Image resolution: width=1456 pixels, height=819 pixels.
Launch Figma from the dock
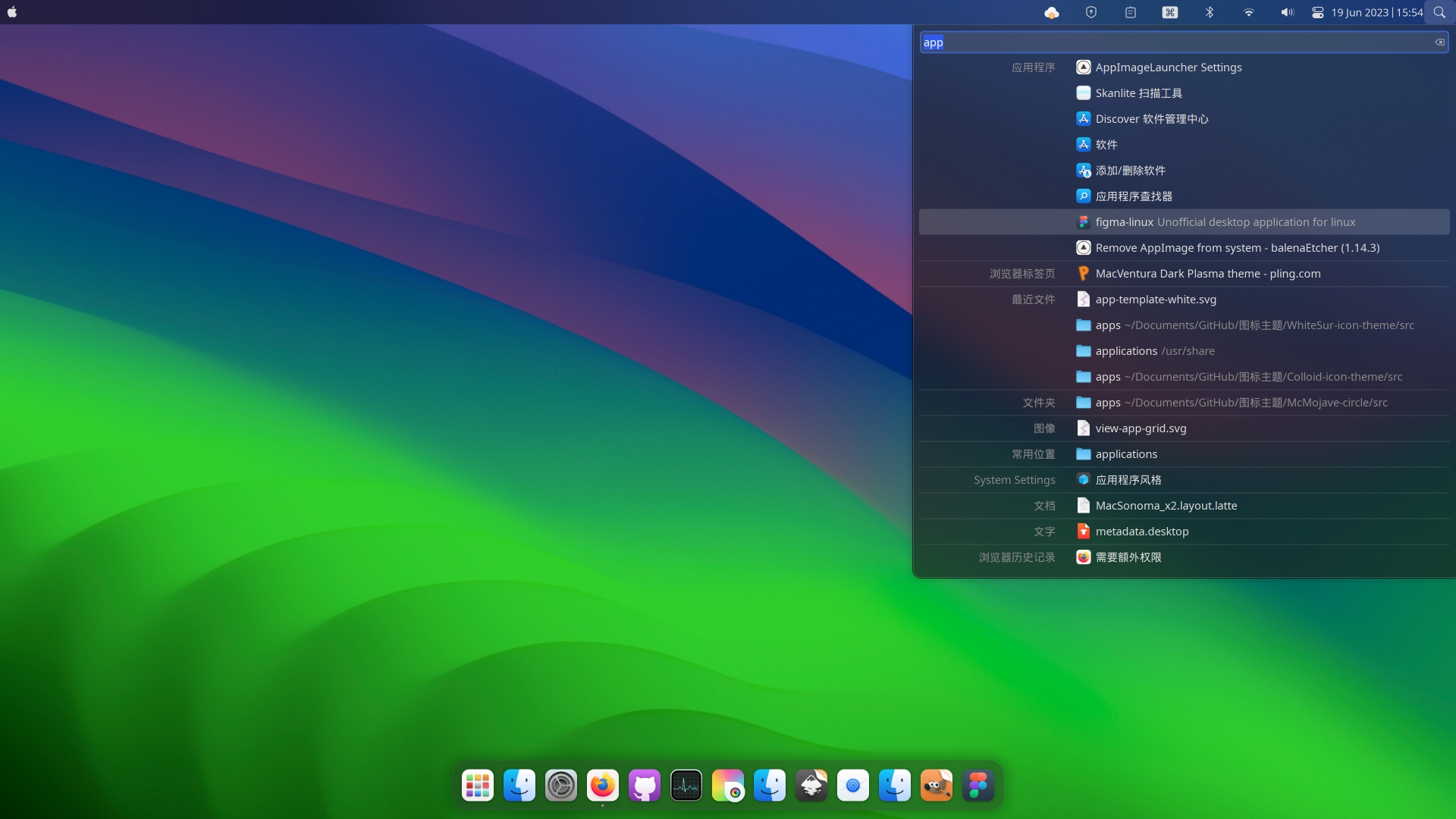click(978, 786)
